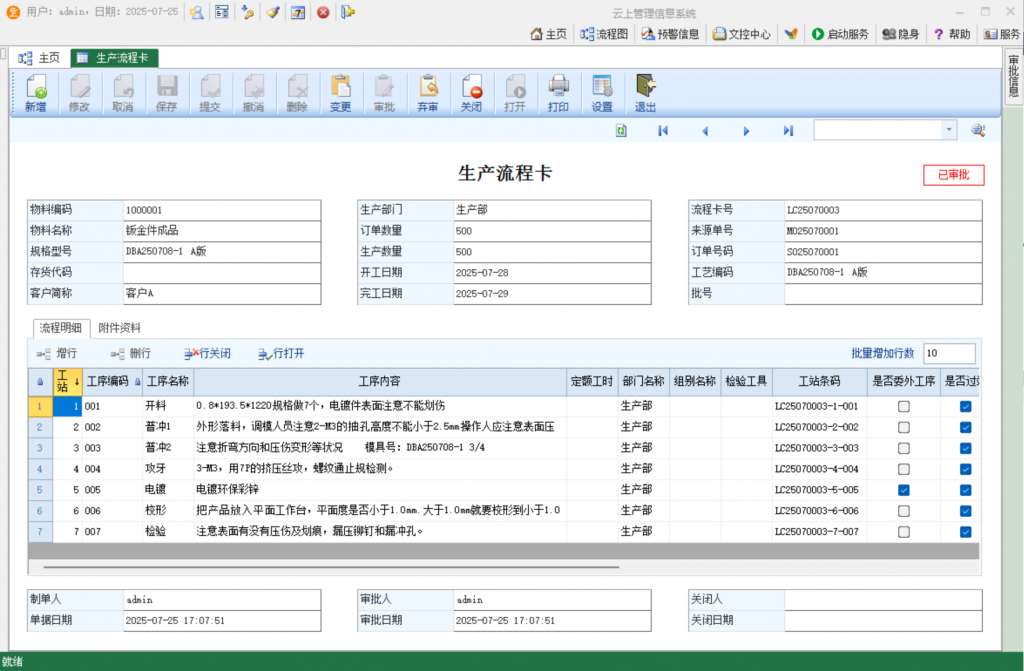
Task: Click the 提交 (Submit) toolbar icon
Action: (x=210, y=93)
